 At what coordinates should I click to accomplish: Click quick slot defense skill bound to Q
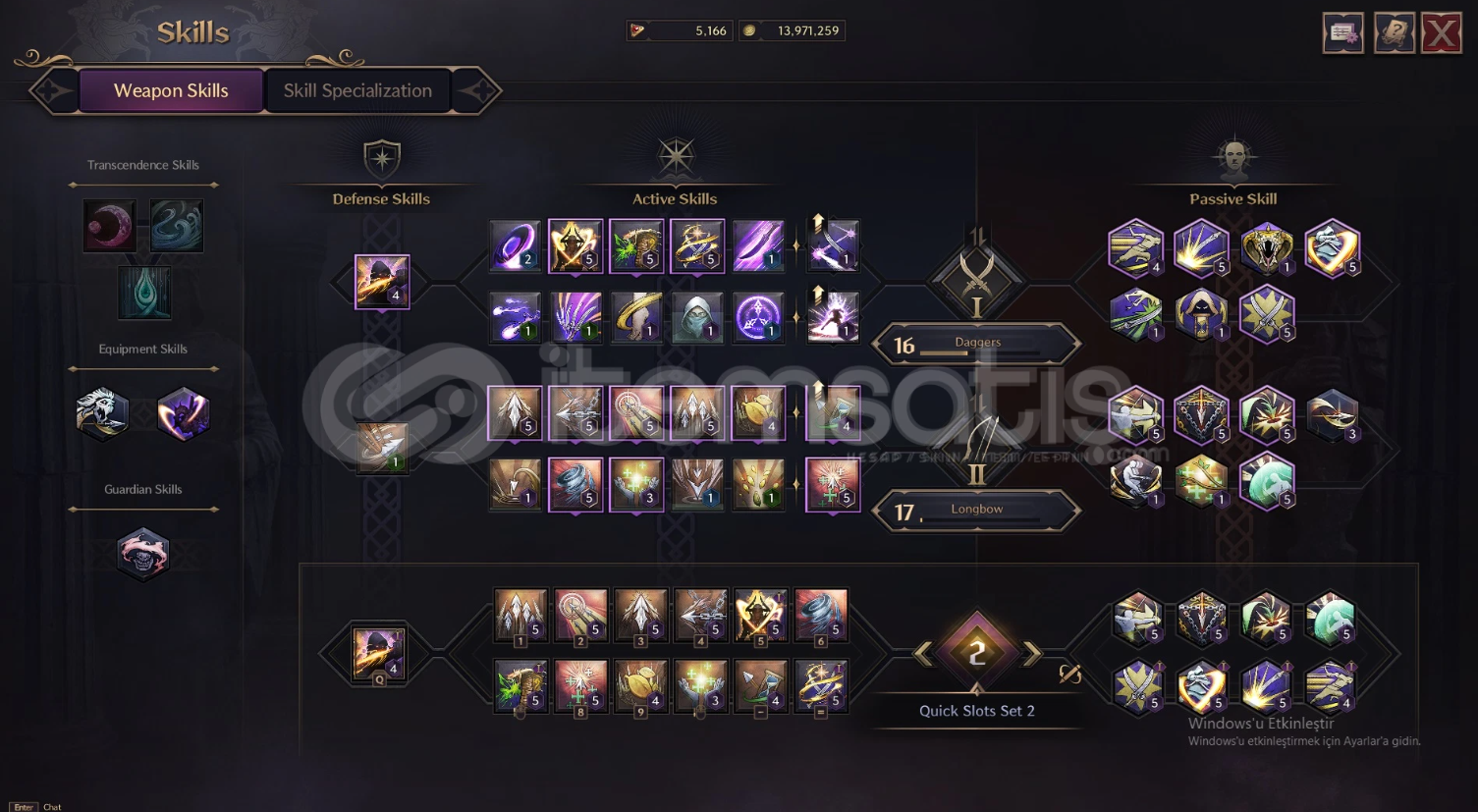[x=379, y=655]
